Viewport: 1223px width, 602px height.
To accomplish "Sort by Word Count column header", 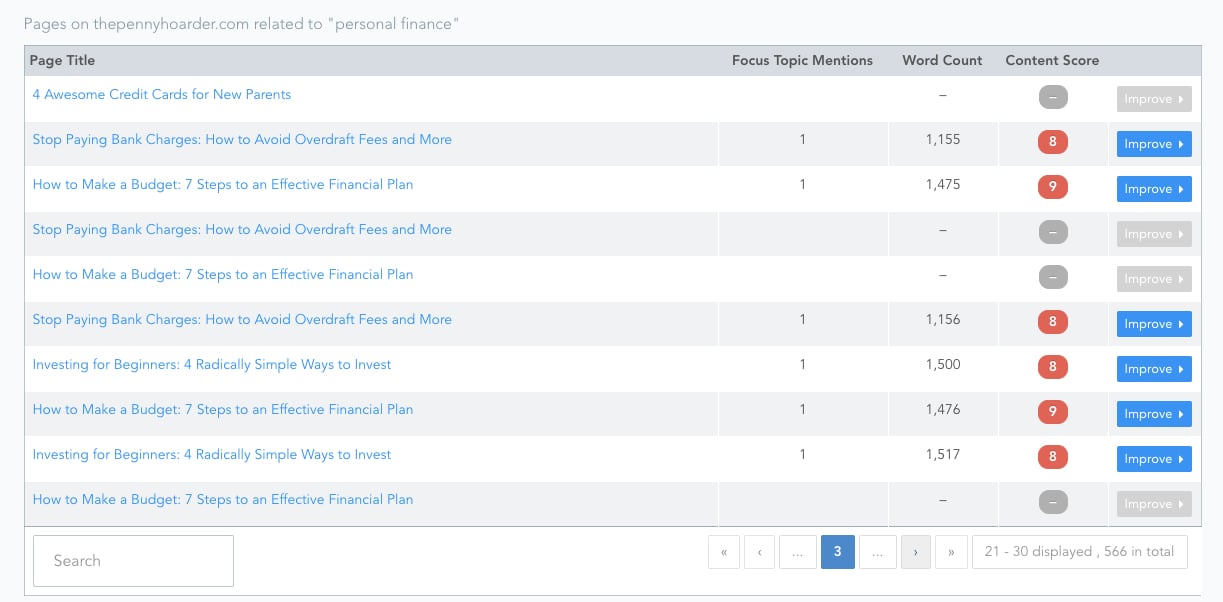I will [942, 60].
